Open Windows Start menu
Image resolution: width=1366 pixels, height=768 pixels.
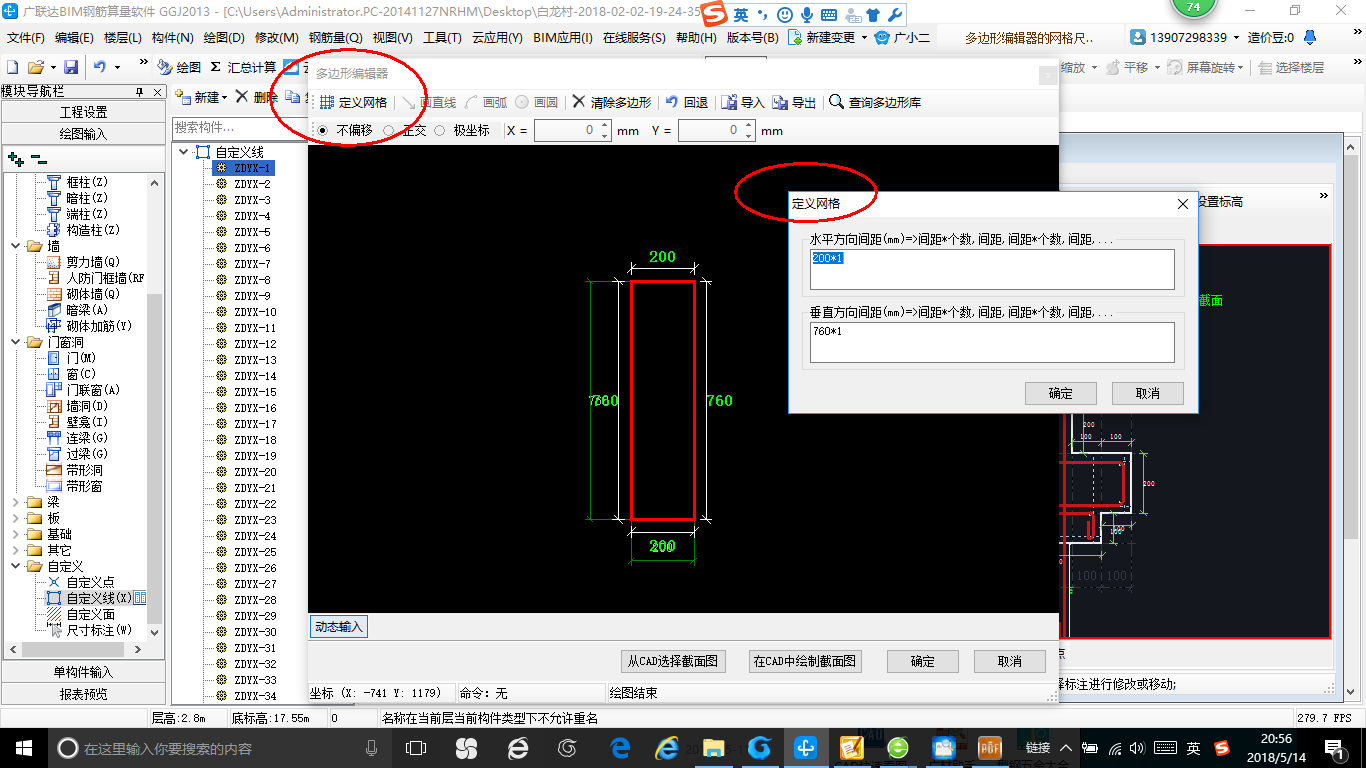23,747
